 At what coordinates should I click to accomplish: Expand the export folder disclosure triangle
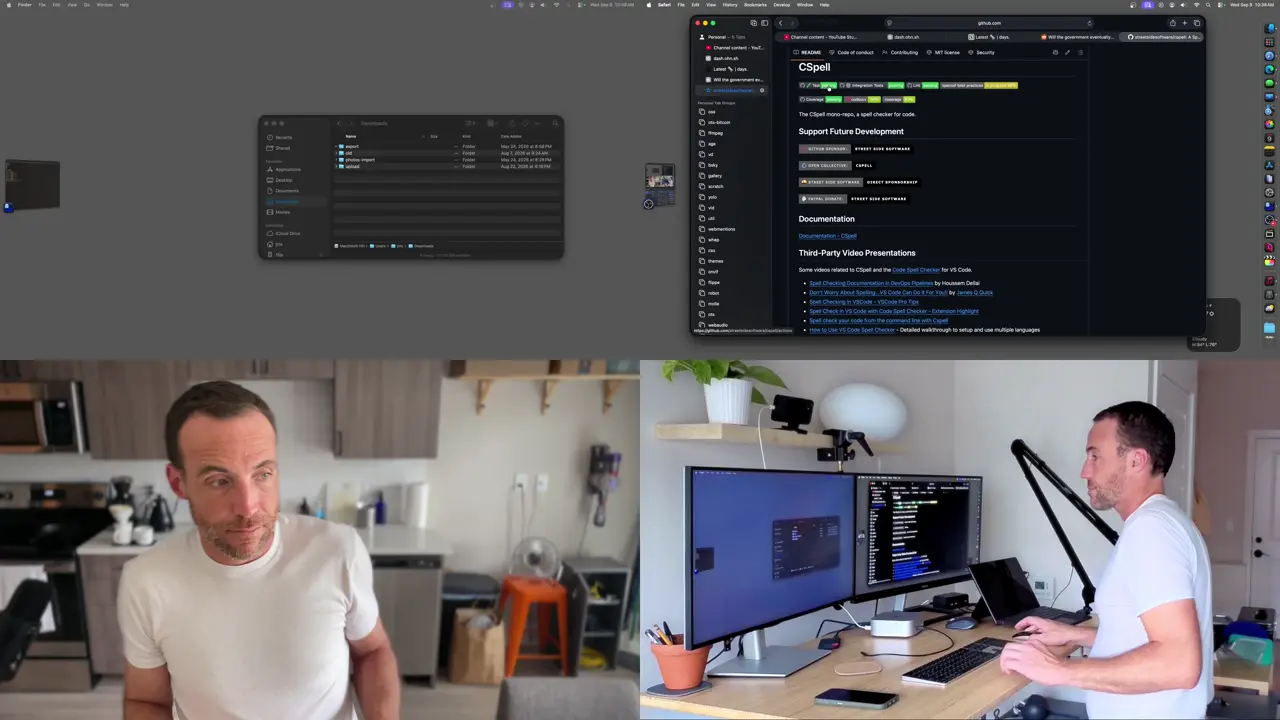coord(337,147)
